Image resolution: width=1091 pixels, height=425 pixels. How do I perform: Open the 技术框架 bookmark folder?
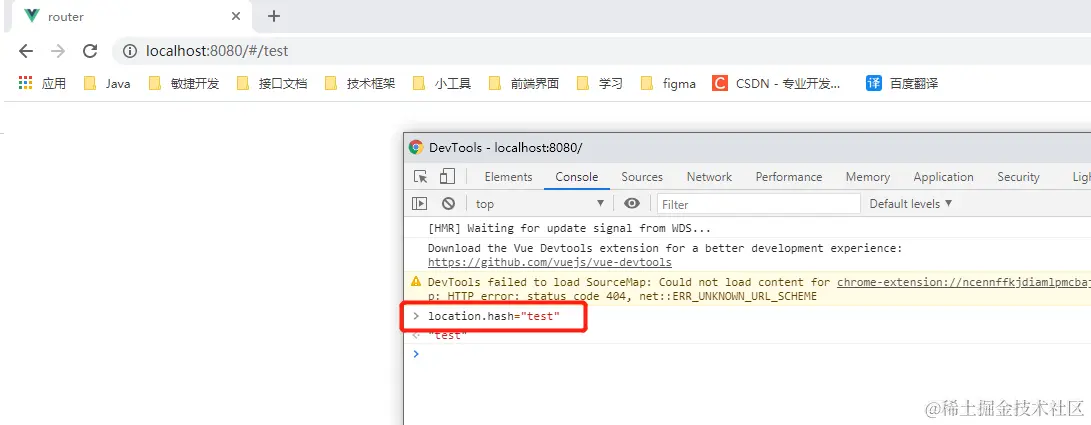[360, 83]
